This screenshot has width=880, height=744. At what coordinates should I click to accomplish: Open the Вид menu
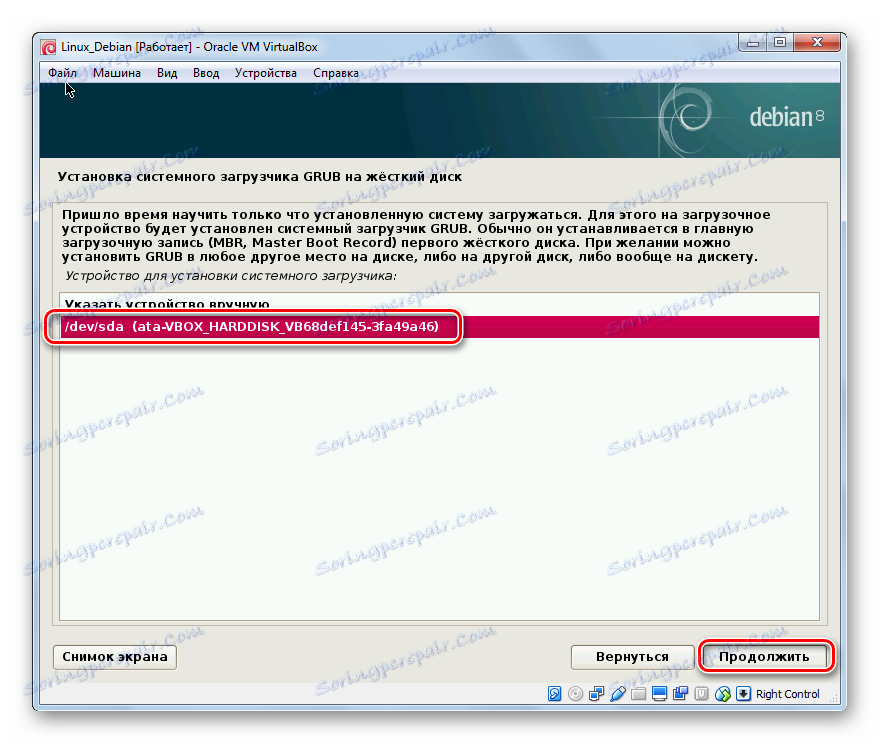coord(167,73)
